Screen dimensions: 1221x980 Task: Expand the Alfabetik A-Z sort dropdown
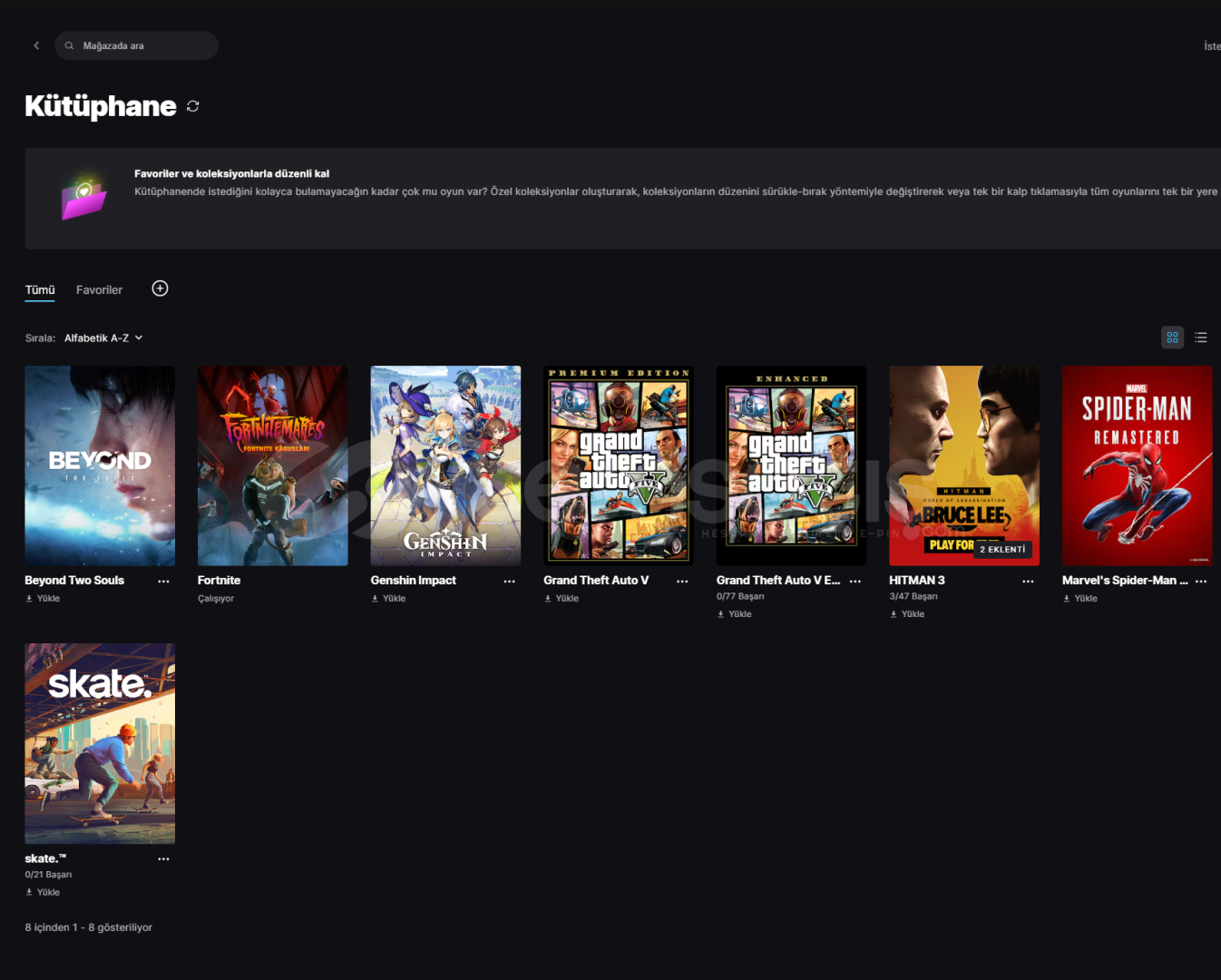(x=103, y=338)
